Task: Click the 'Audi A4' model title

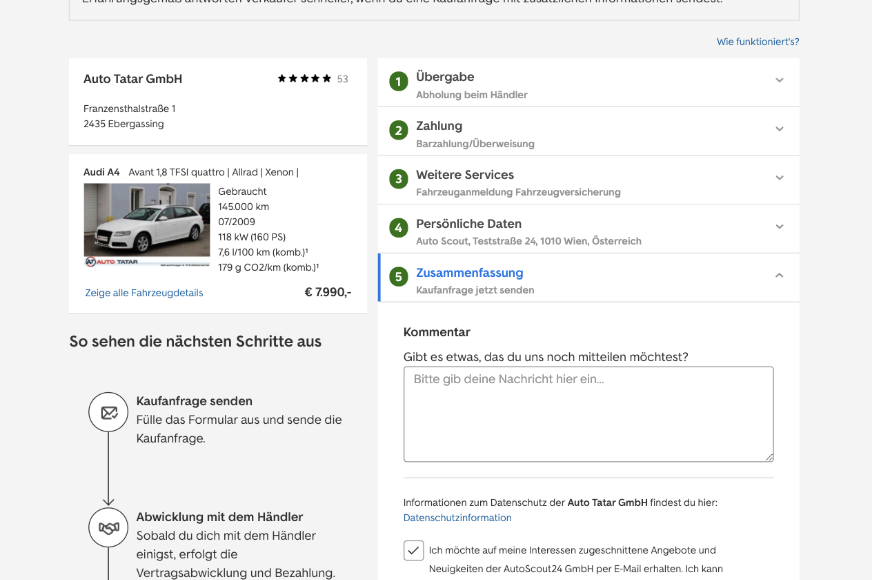Action: (101, 172)
